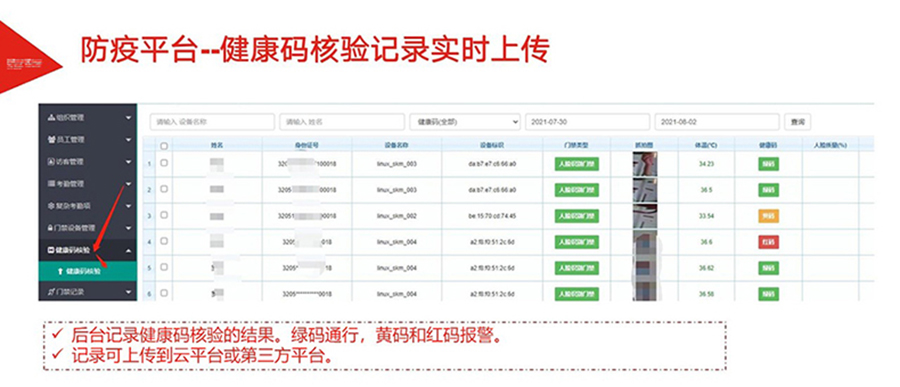Collapse the 健康码核验 menu using its chevron
The height and width of the screenshot is (387, 900).
tap(128, 250)
